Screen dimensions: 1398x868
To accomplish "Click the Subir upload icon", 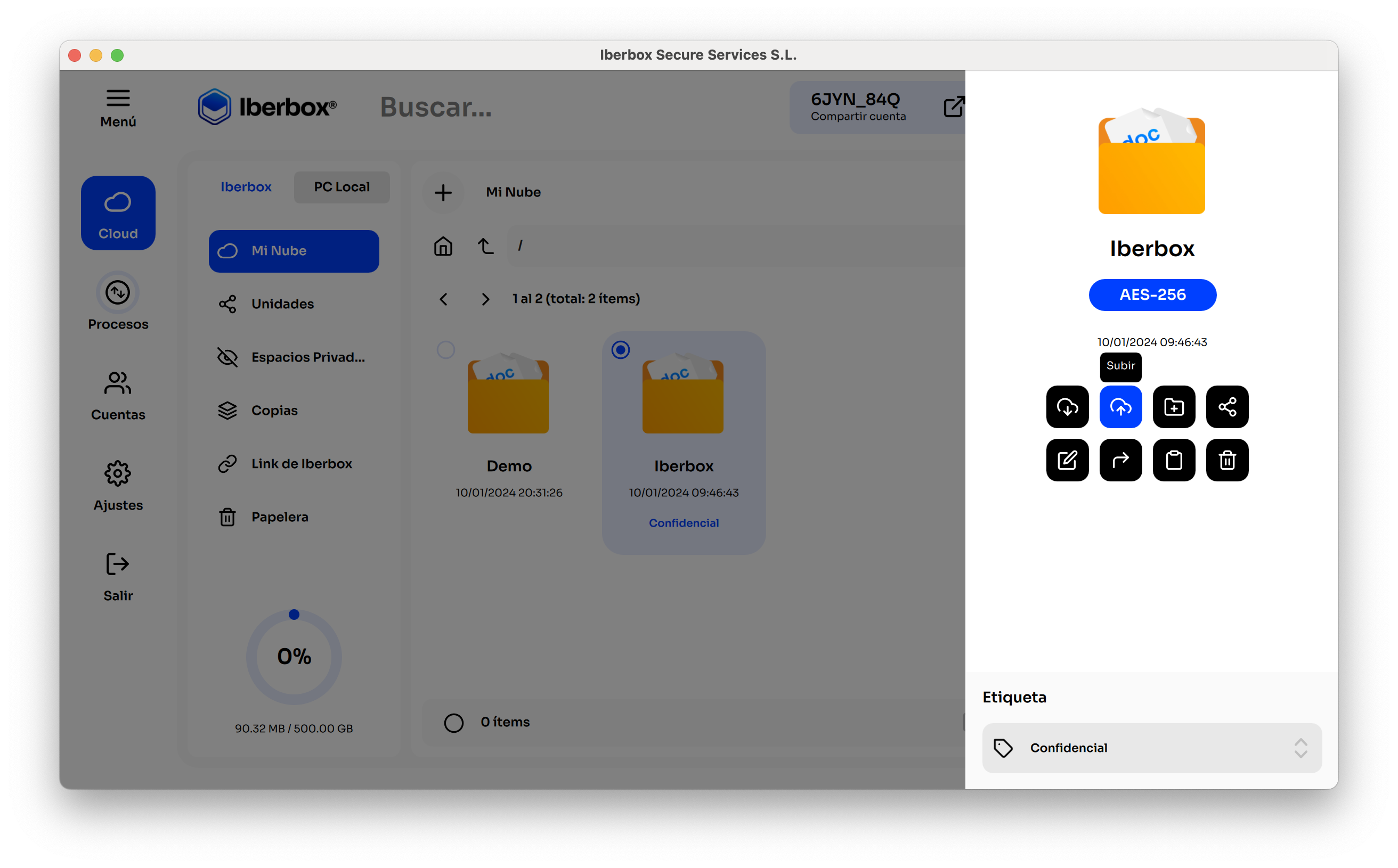I will (x=1120, y=407).
